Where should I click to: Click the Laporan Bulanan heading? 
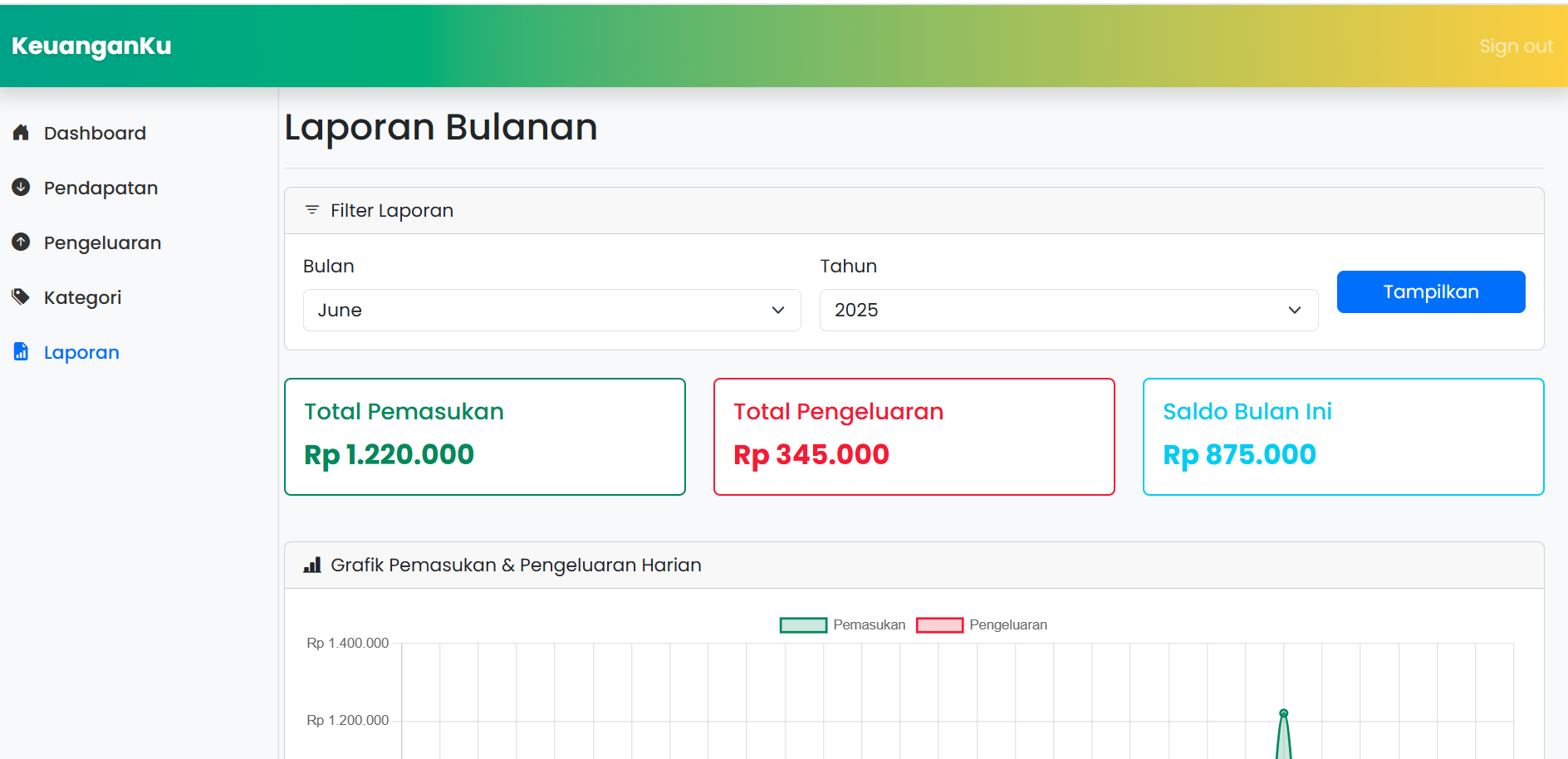[x=441, y=128]
